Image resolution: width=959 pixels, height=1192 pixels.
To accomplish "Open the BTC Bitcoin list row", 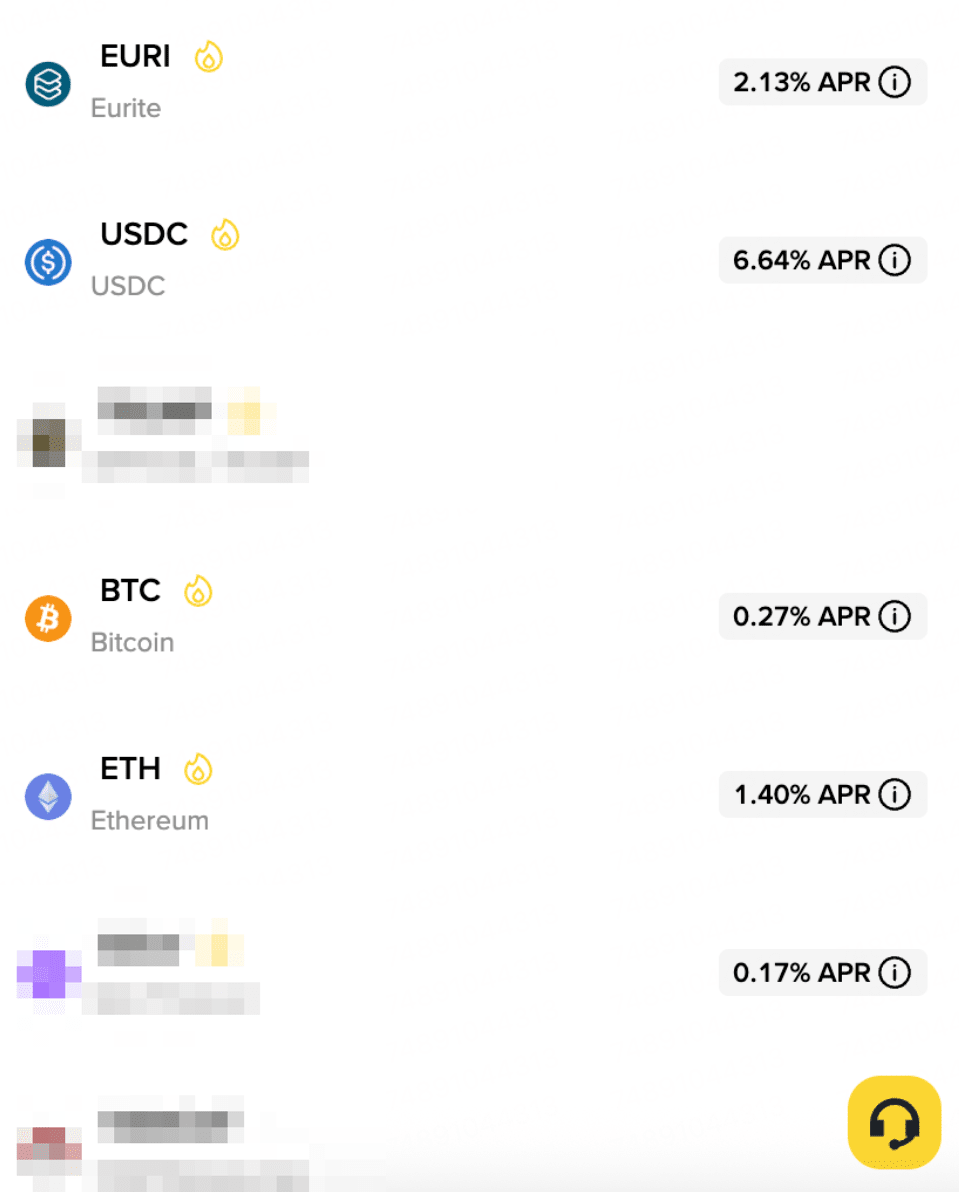I will tap(400, 617).
